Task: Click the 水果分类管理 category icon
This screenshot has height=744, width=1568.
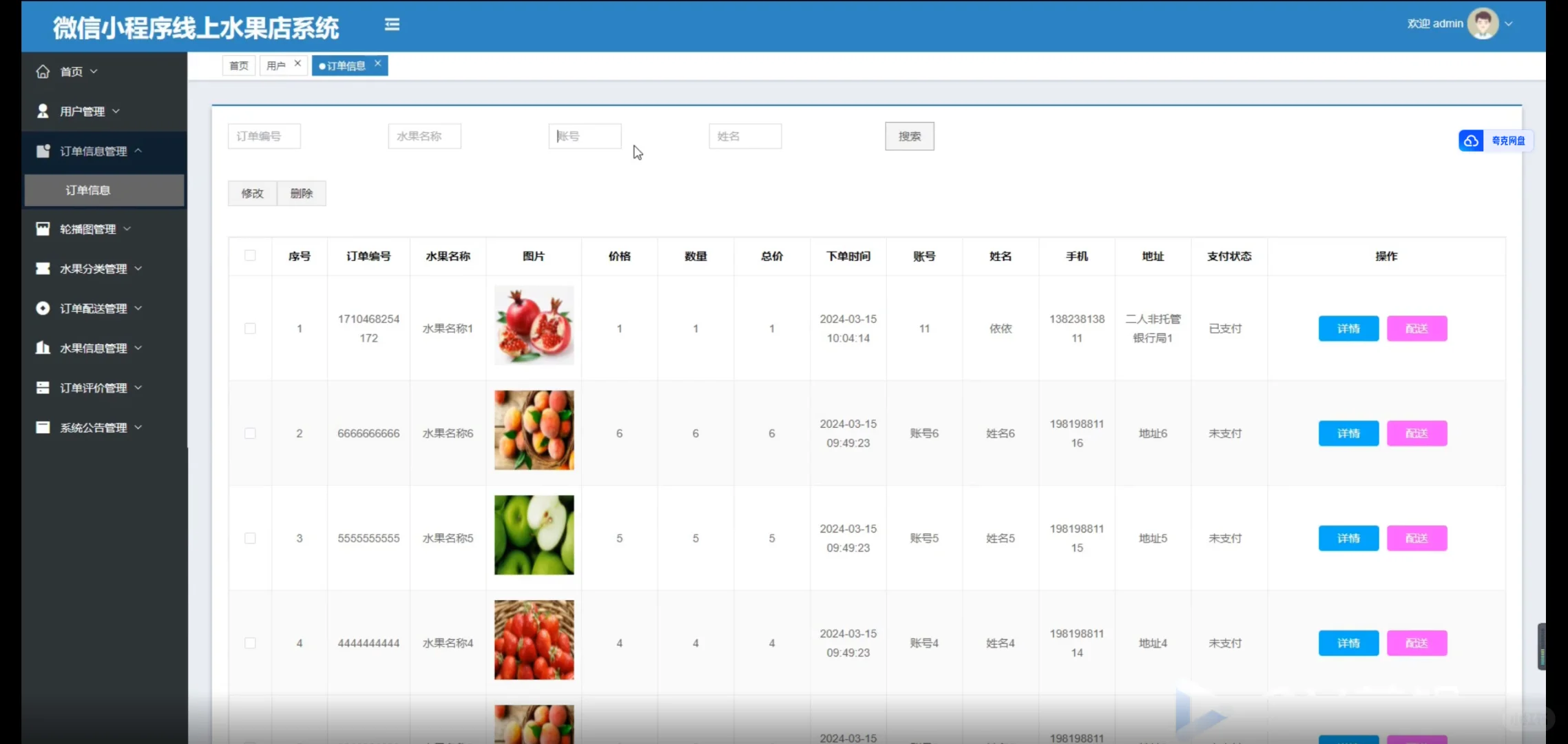Action: point(43,268)
